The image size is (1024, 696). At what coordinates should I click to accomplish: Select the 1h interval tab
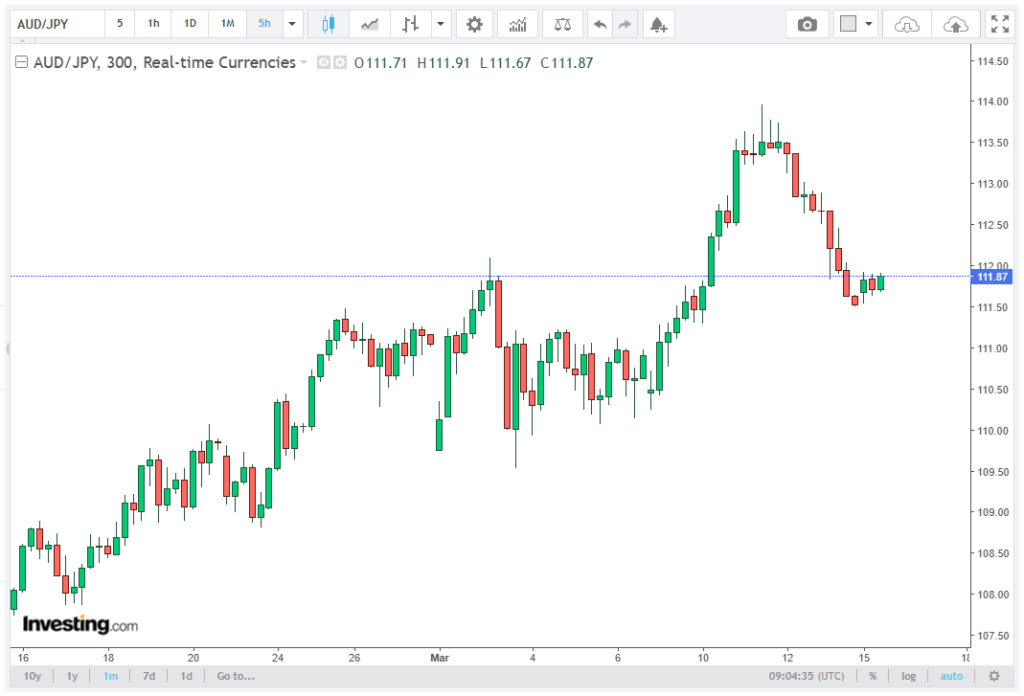tap(153, 24)
